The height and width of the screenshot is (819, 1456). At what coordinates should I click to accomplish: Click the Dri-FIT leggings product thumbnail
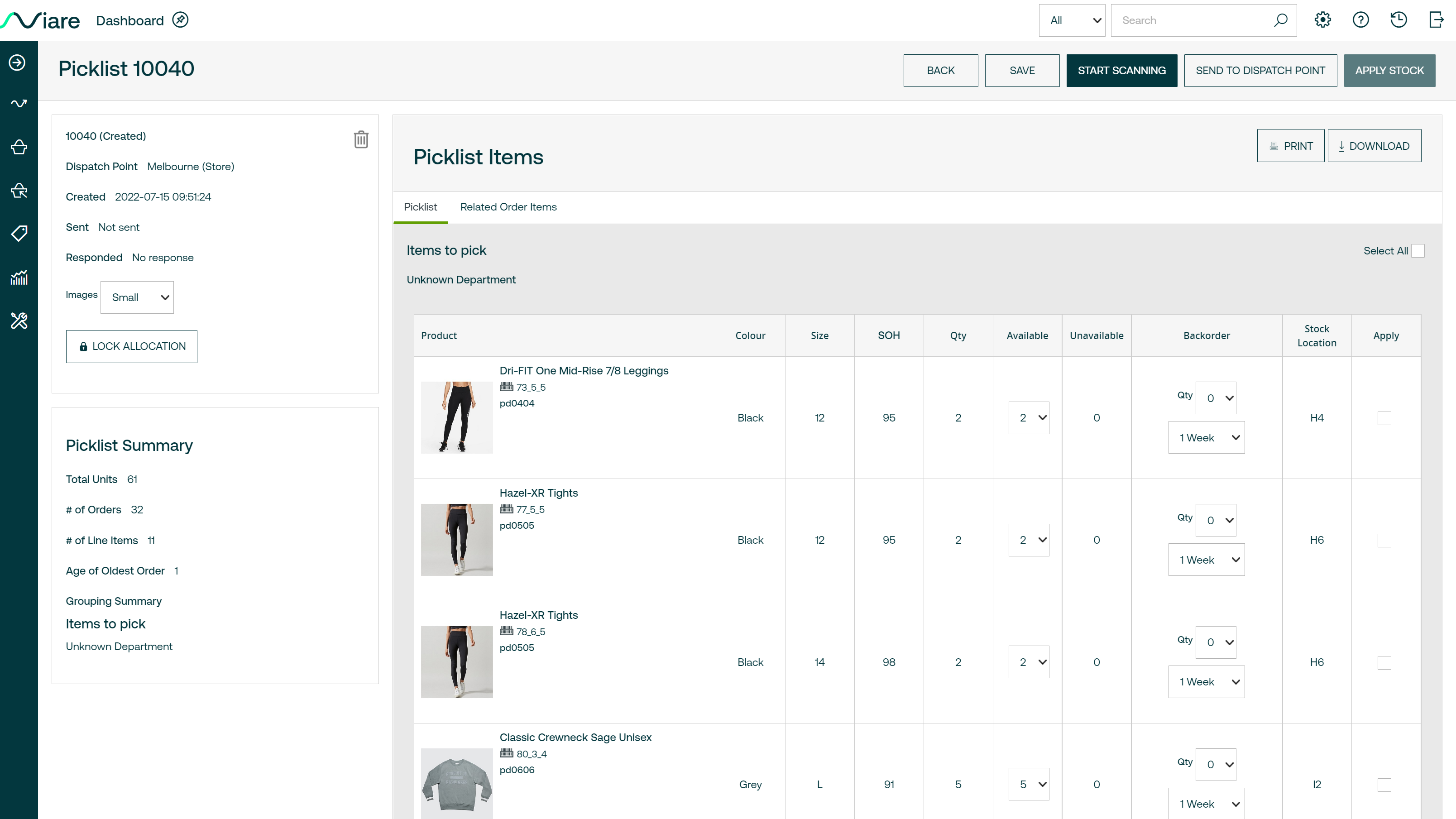pyautogui.click(x=457, y=417)
